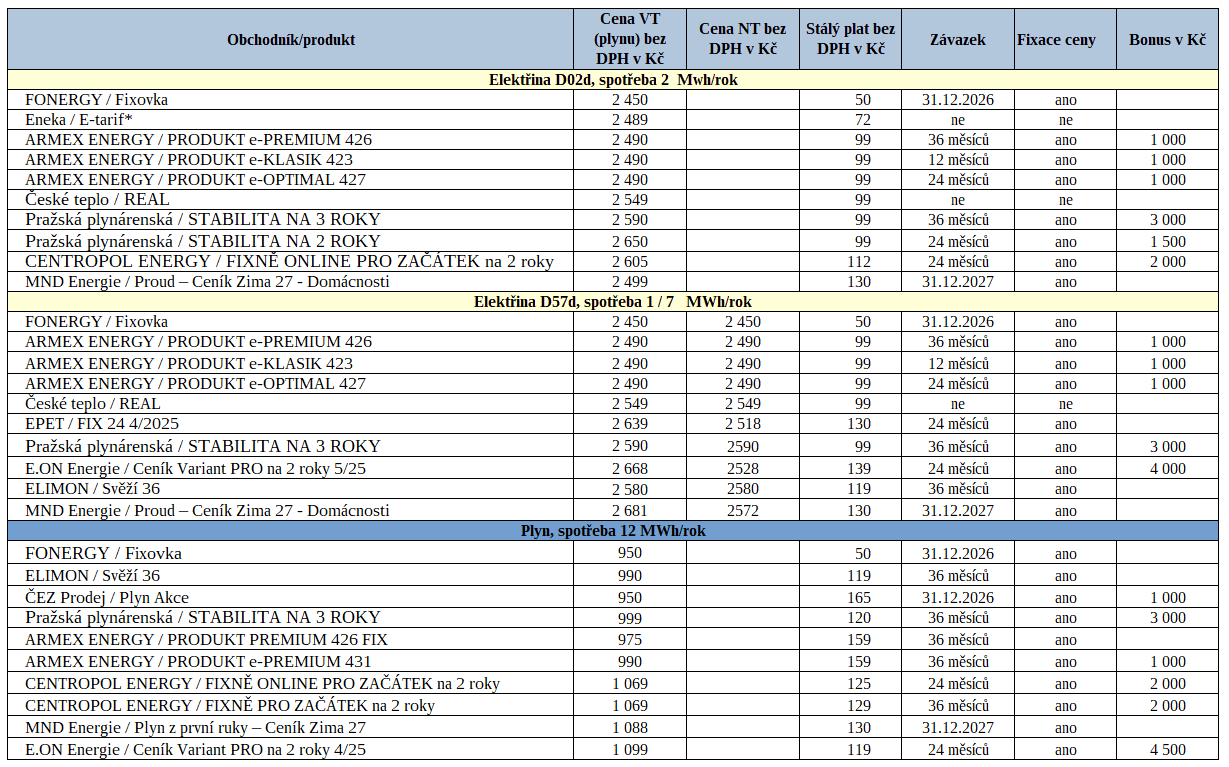Select the fixed fee value 112
This screenshot has width=1229, height=767.
[859, 261]
